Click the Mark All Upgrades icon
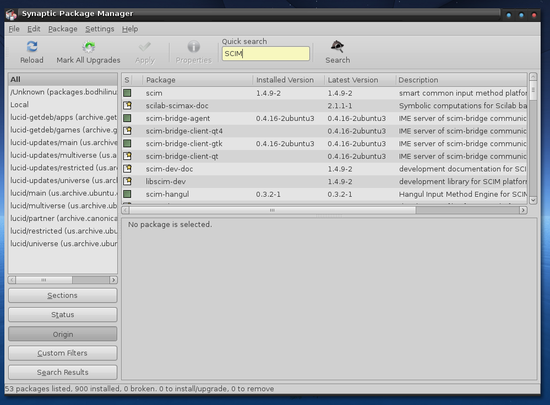 tap(88, 47)
